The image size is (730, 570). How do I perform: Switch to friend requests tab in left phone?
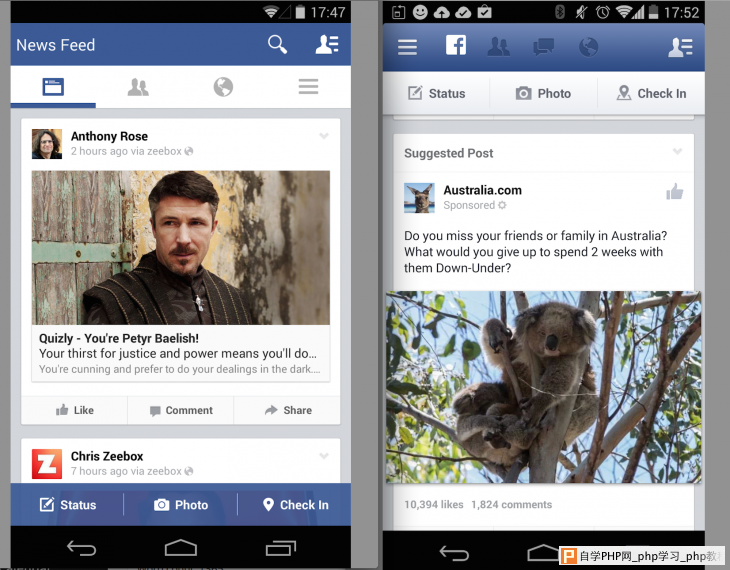pos(138,87)
